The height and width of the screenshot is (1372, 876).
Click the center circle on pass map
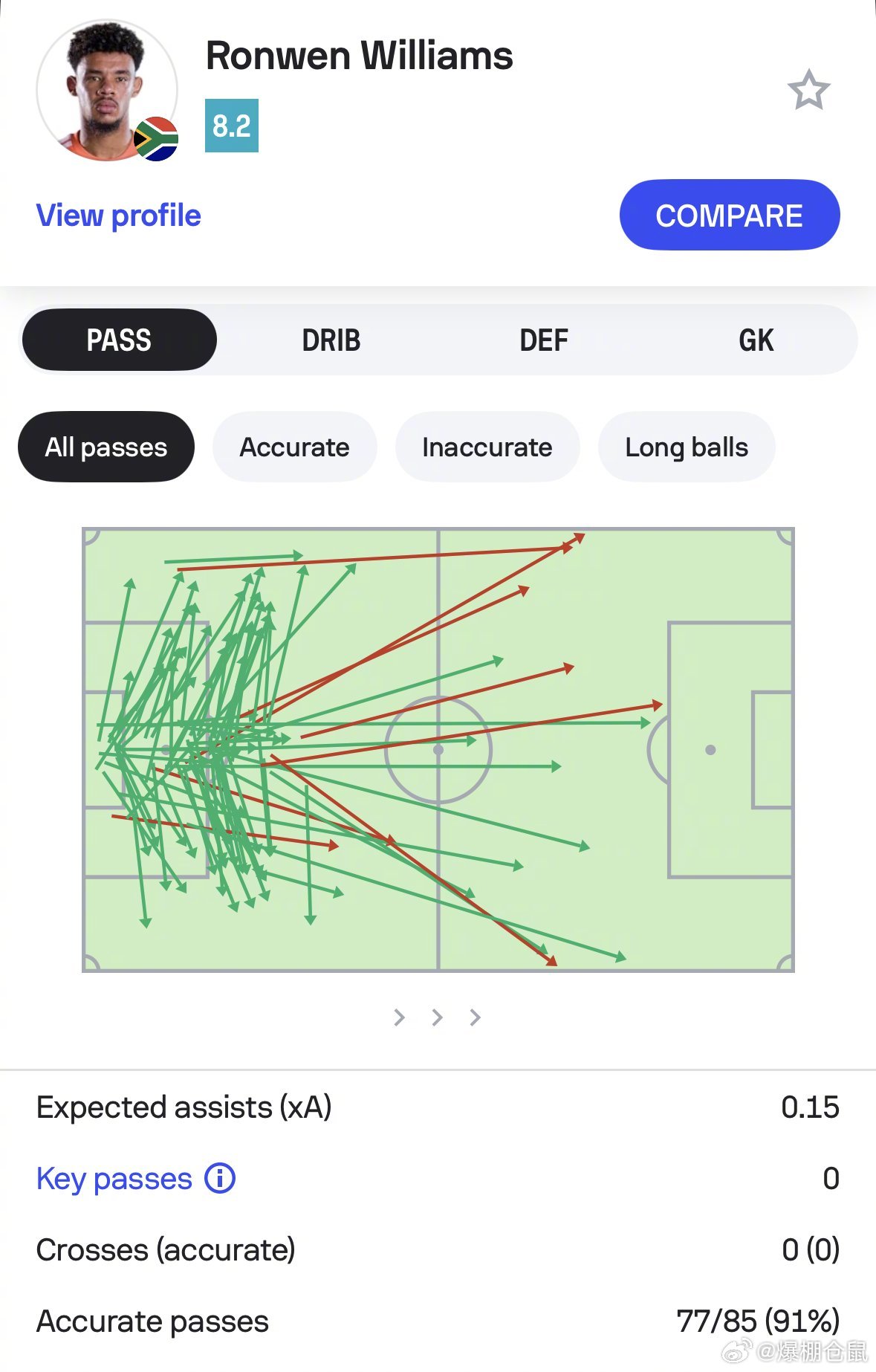[x=438, y=750]
